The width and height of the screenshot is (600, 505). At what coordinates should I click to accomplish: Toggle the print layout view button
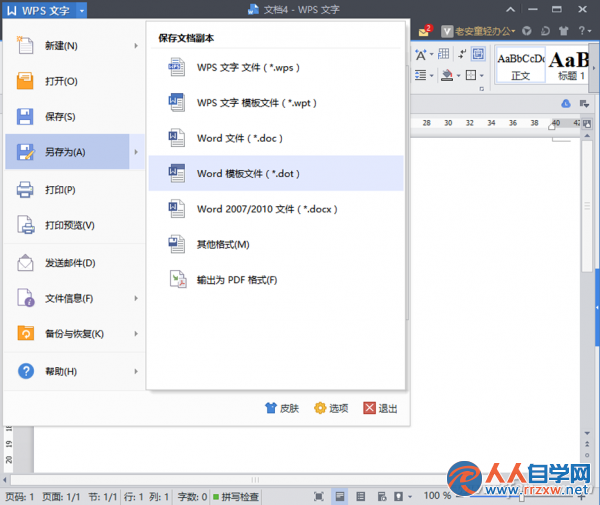(339, 497)
